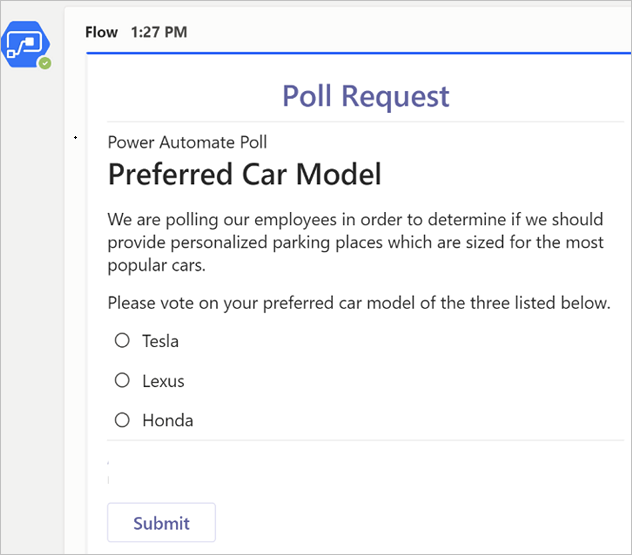Select the Lexus radio button
The image size is (632, 555).
tap(122, 380)
